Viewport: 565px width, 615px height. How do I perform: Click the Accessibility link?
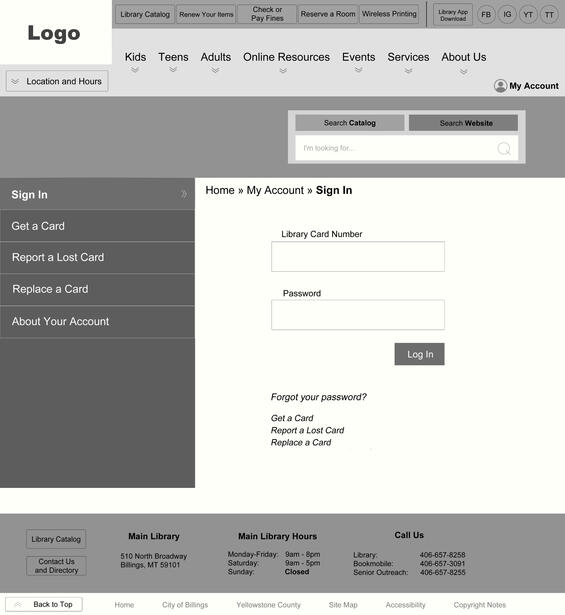click(405, 605)
